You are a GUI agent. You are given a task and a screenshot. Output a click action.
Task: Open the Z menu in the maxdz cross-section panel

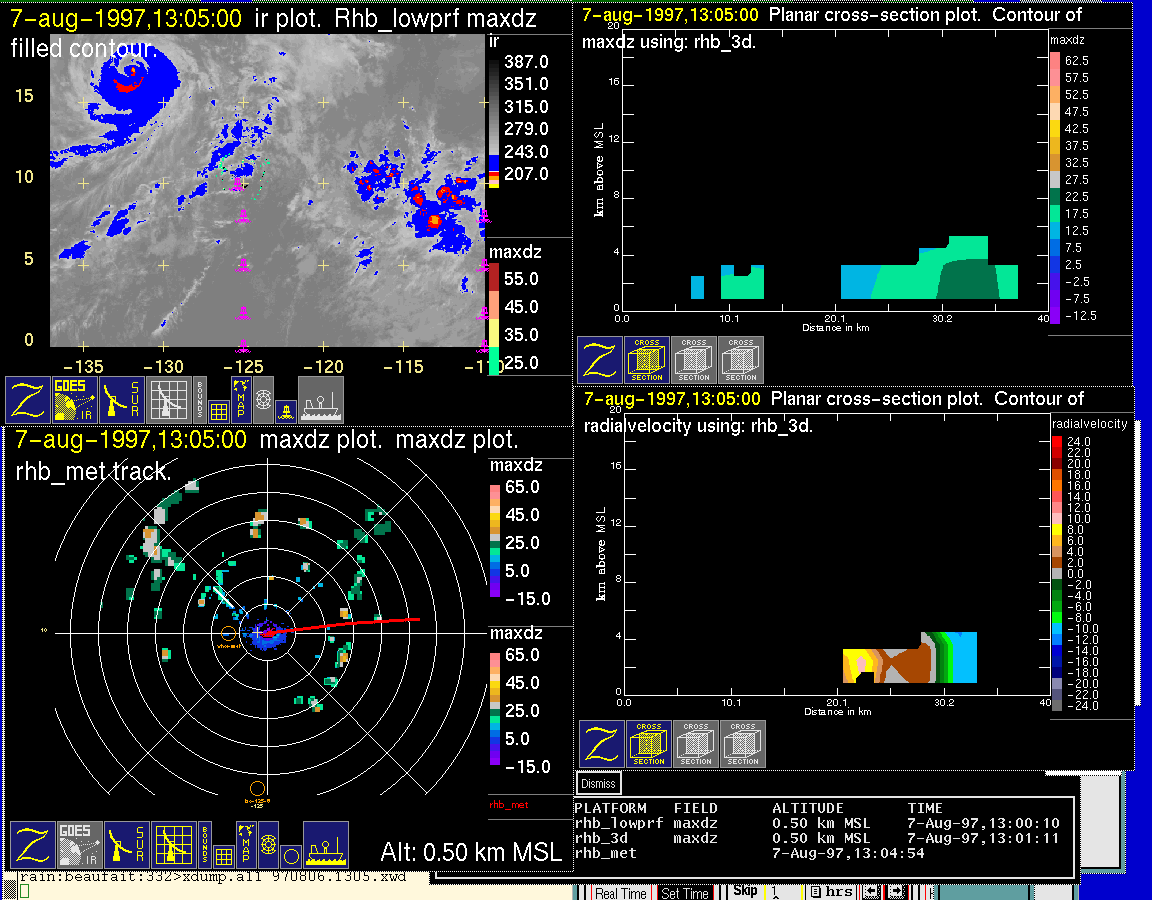pos(600,360)
